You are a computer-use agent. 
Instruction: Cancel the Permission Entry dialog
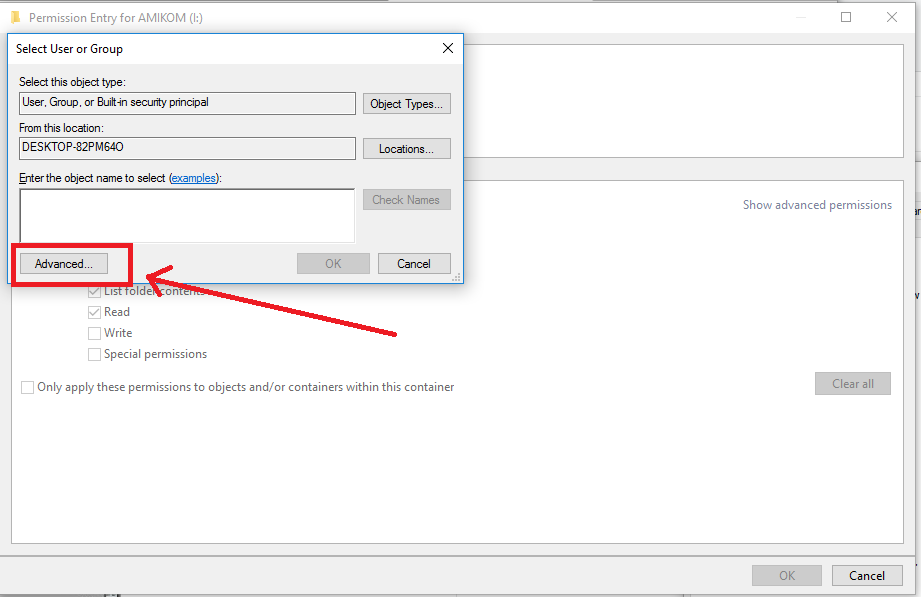tap(866, 575)
